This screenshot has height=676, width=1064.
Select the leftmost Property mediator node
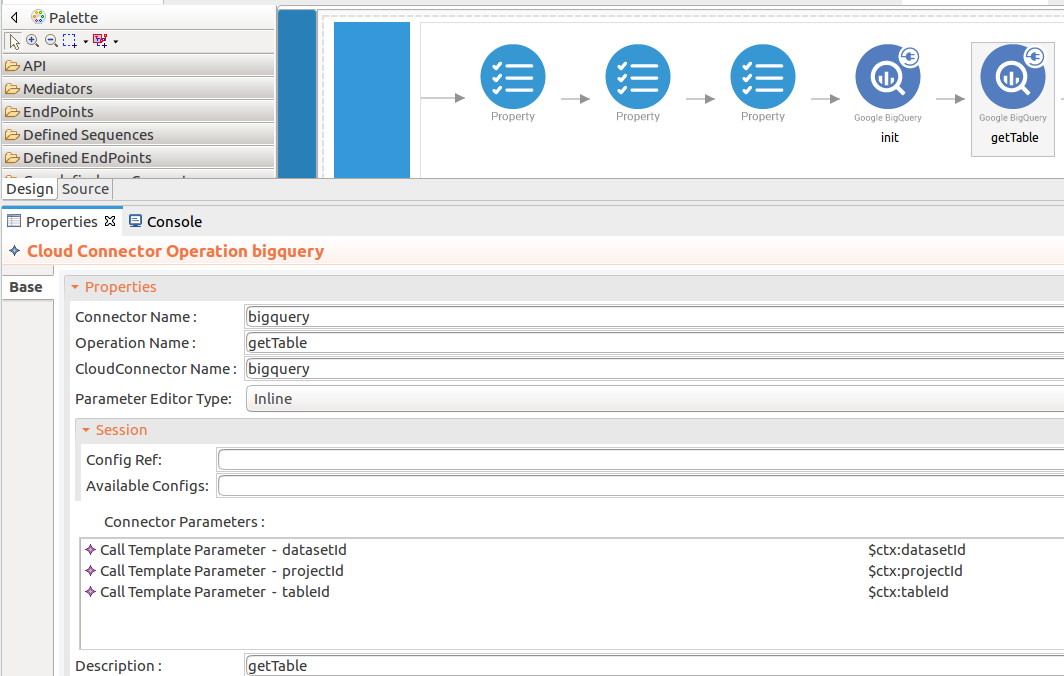pyautogui.click(x=513, y=78)
